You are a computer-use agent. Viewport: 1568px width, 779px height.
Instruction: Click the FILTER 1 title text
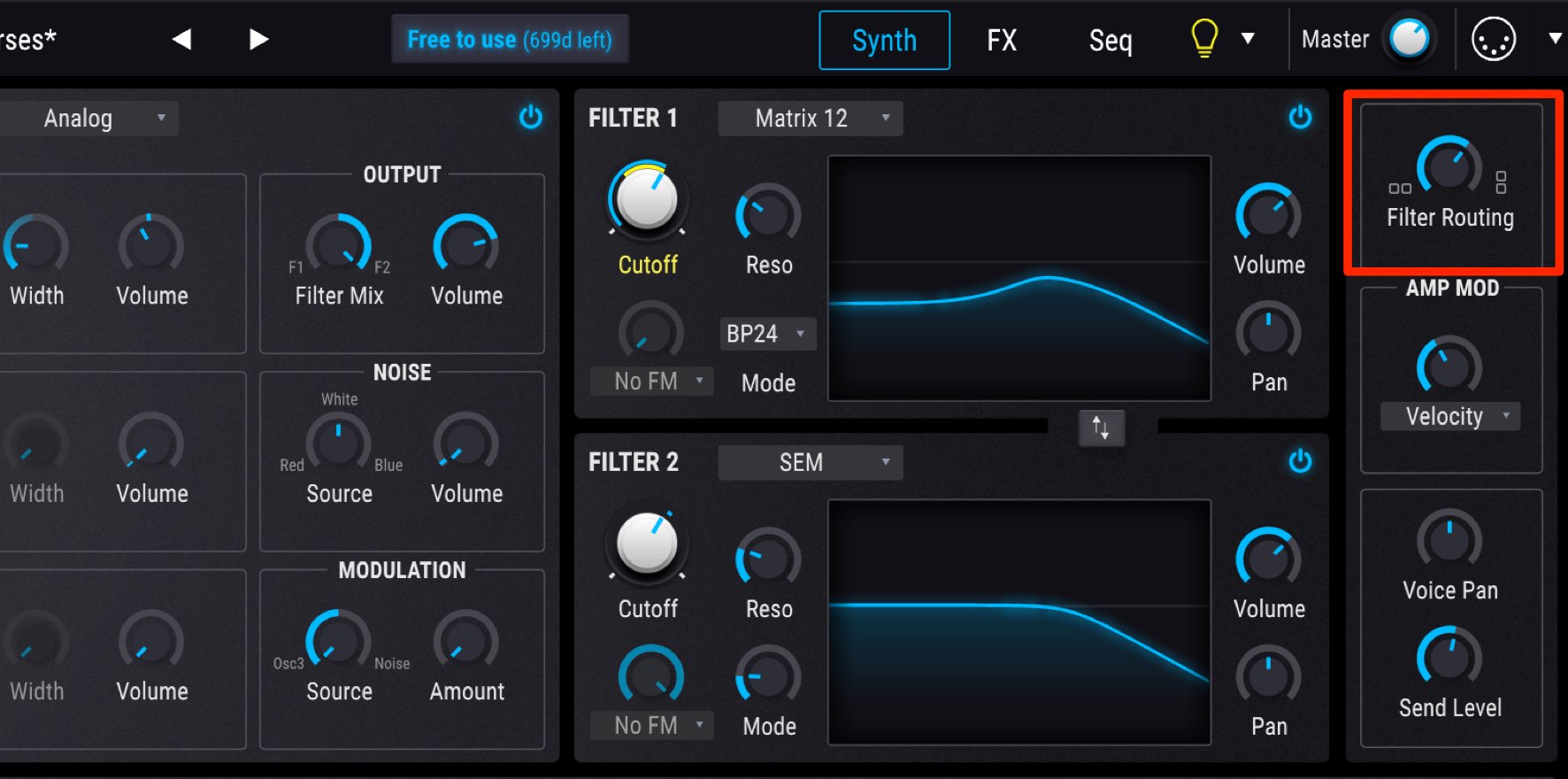[633, 118]
